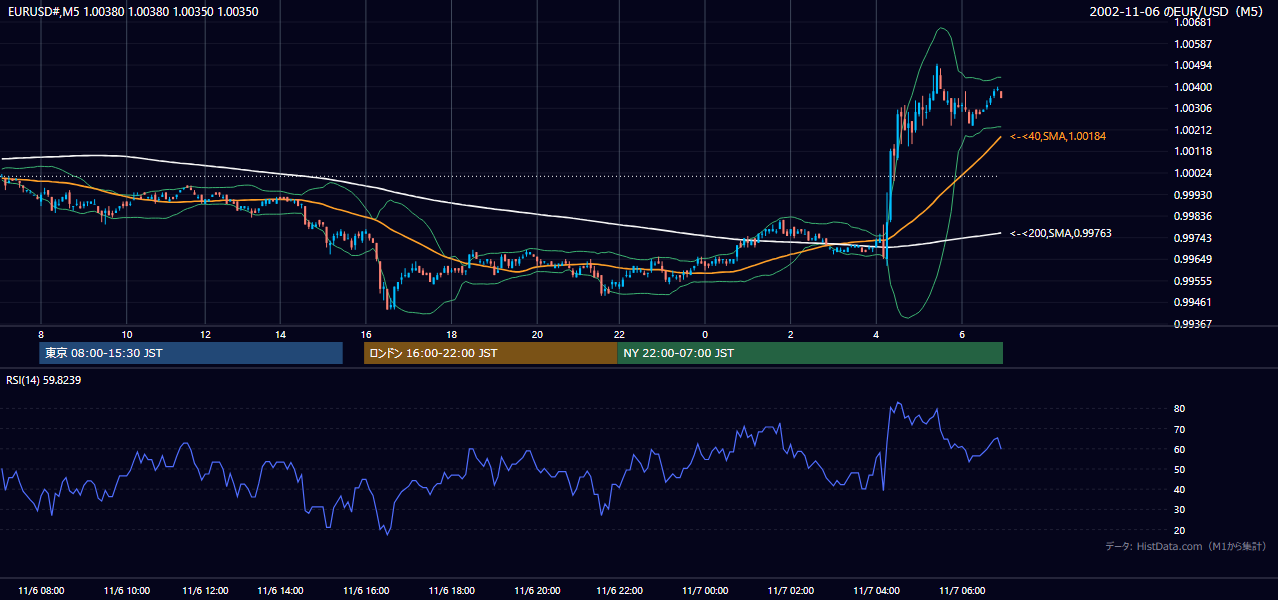Click RSI axis level 70
The image size is (1278, 600).
[1179, 429]
